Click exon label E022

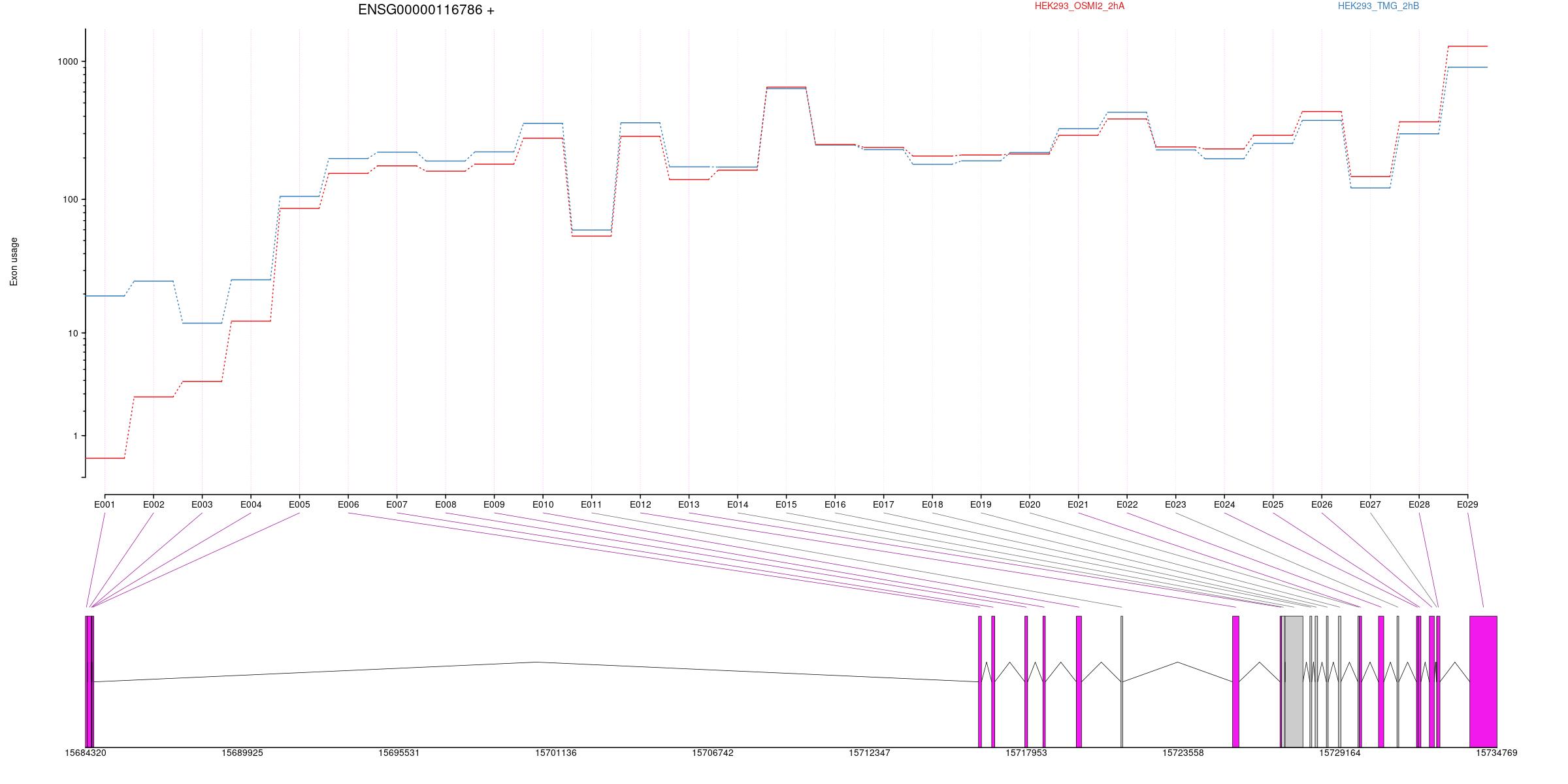point(1127,504)
